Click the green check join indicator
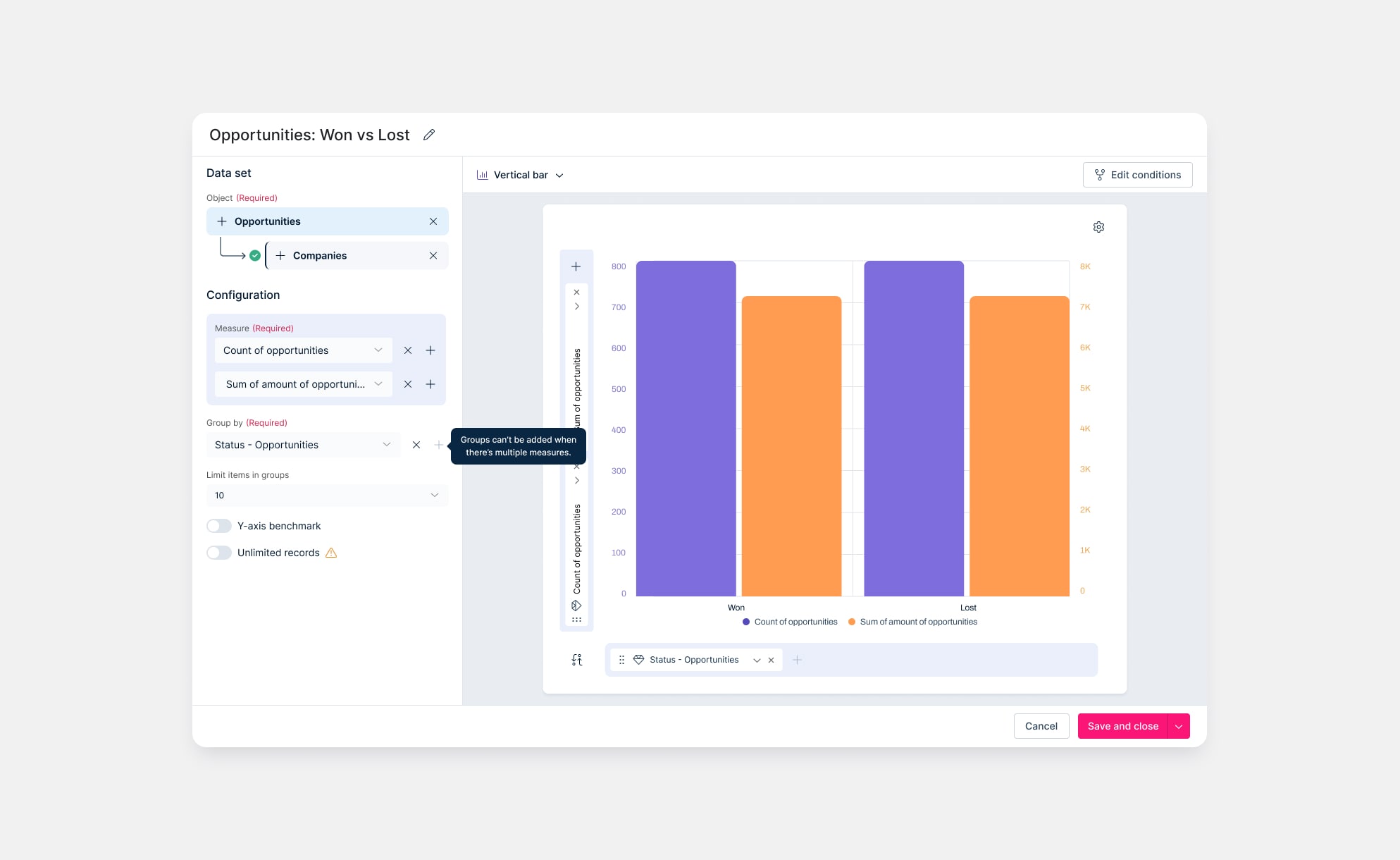Screen dimensions: 1400x860 pyautogui.click(x=255, y=256)
